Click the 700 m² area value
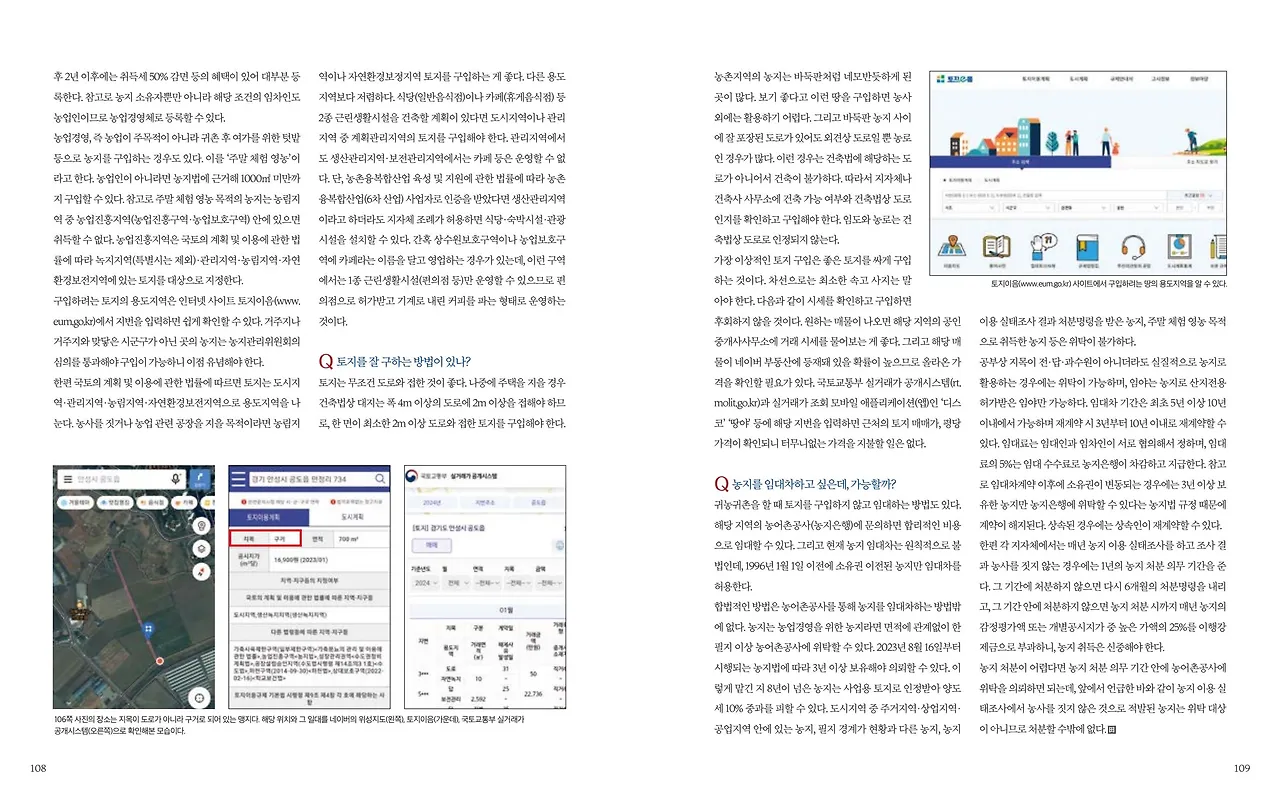This screenshot has height=800, width=1280. [x=348, y=539]
